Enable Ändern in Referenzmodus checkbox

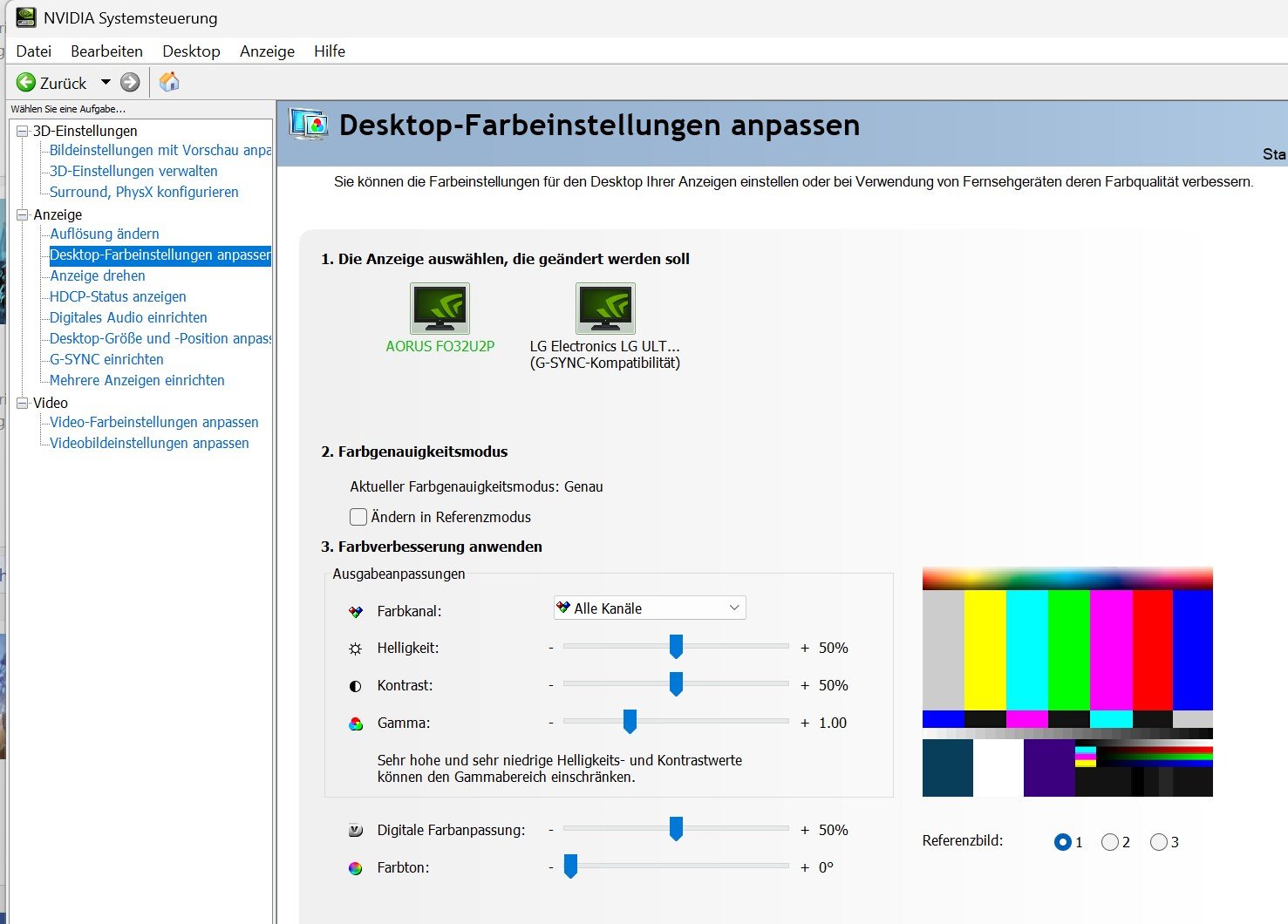(358, 517)
